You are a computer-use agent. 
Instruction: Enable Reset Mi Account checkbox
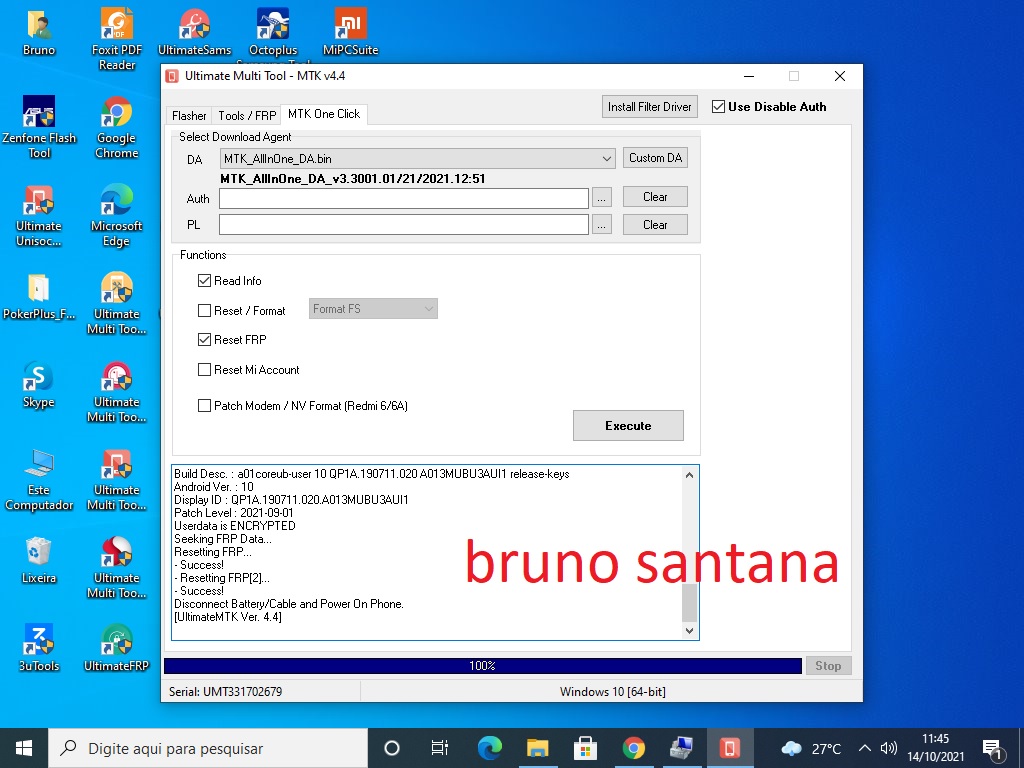pos(204,370)
